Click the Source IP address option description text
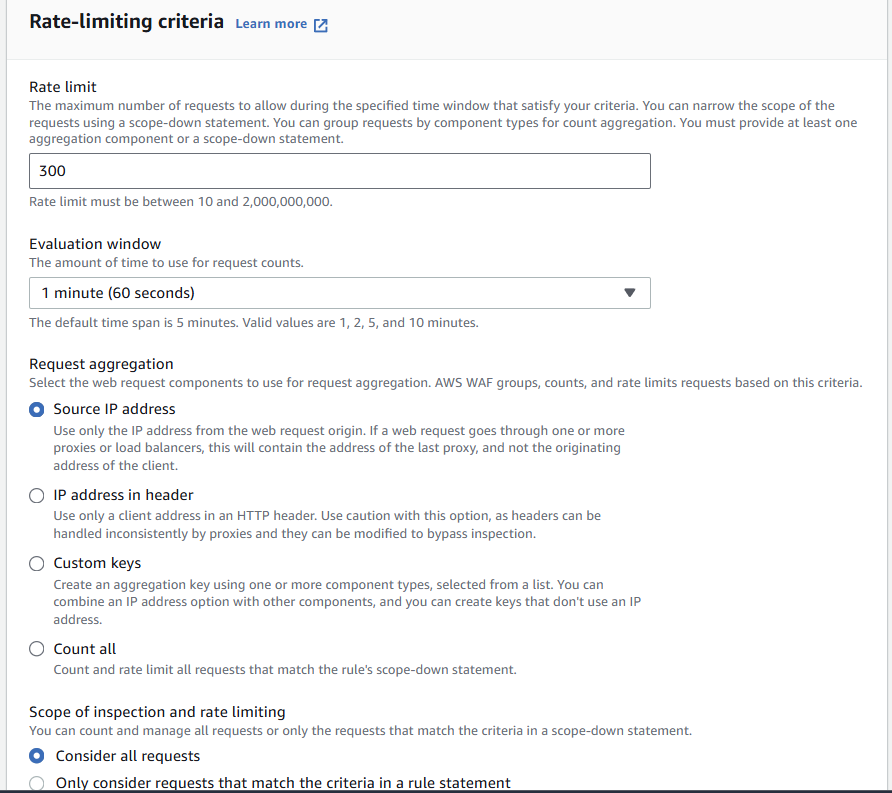 point(340,447)
